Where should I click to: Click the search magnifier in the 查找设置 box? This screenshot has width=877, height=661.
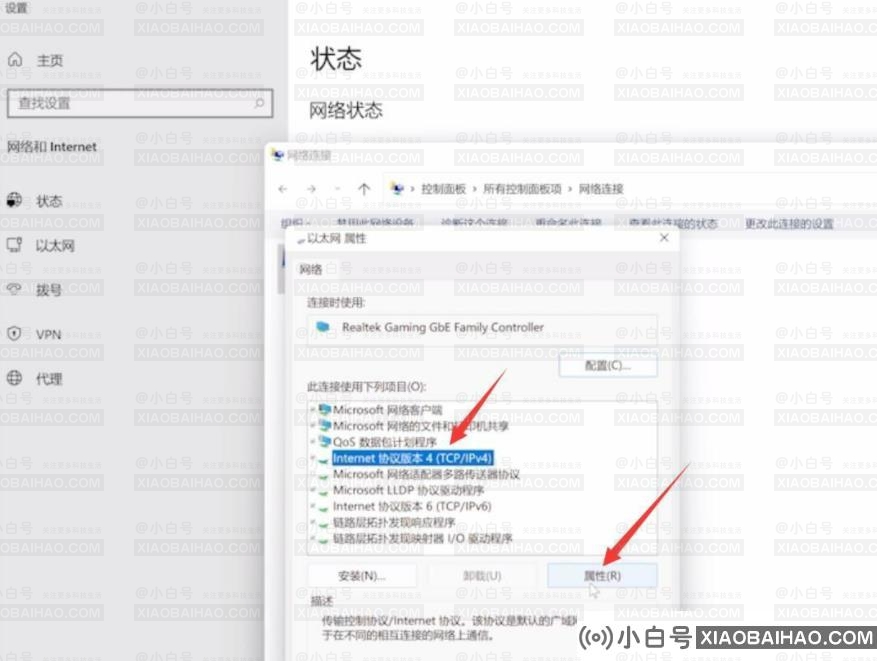tap(260, 103)
